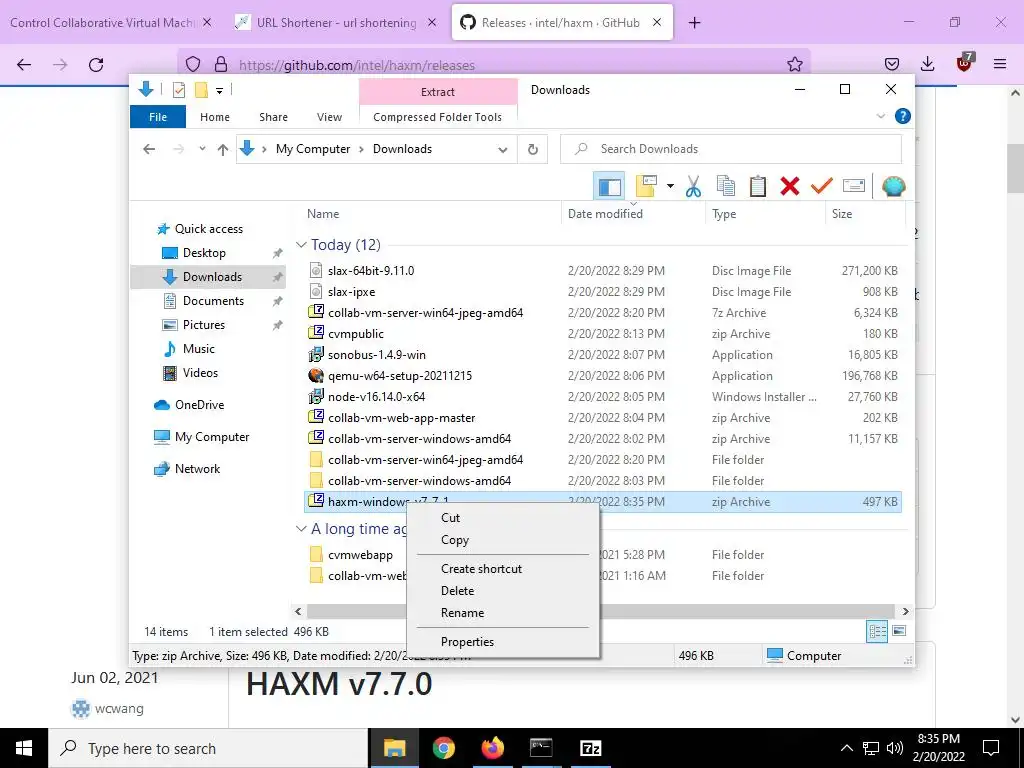Click the Classic Shell settings icon
This screenshot has width=1024, height=768.
pyautogui.click(x=893, y=187)
